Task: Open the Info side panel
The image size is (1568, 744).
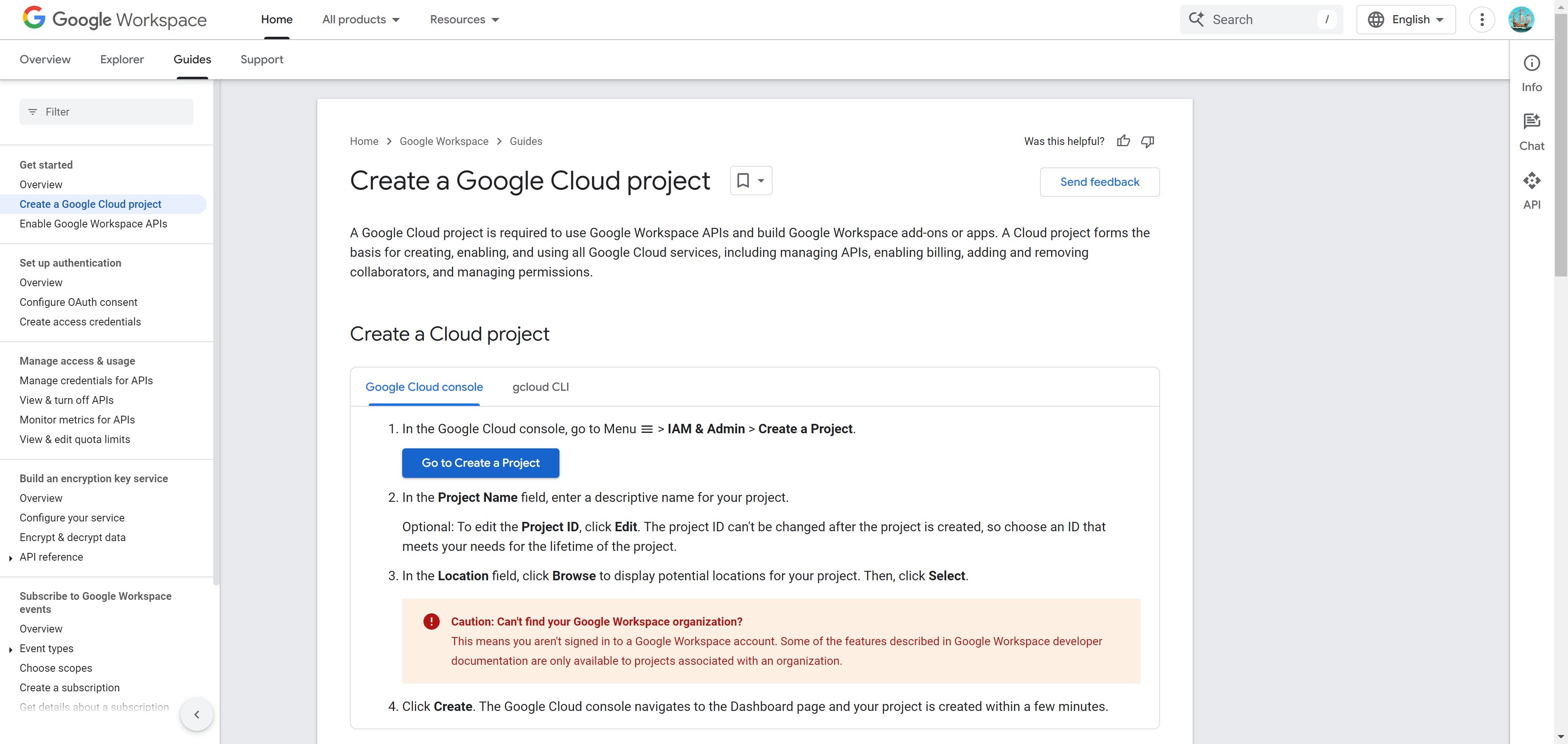Action: coord(1532,74)
